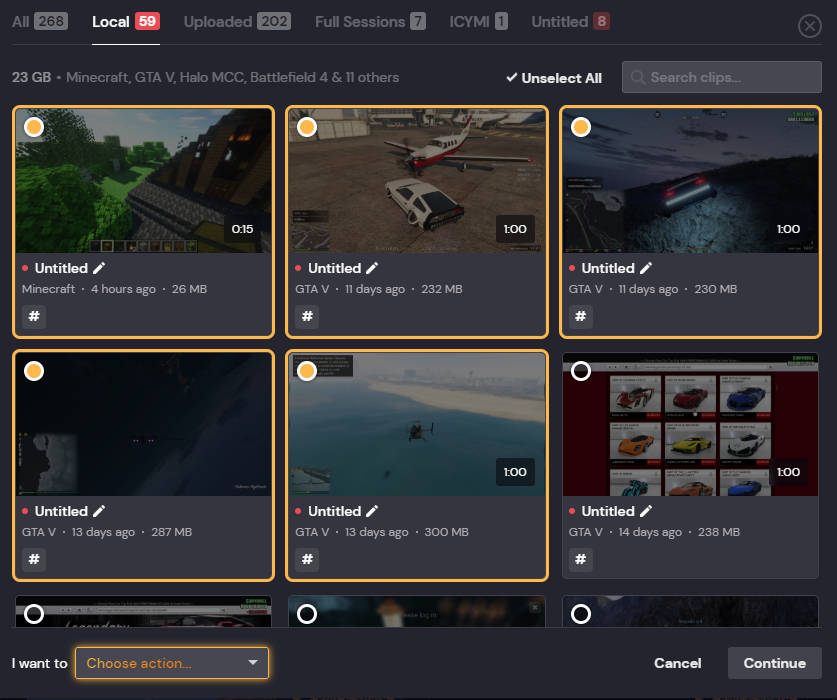Screen dimensions: 837x700
Task: Add hashtag to the GTA V 287 MB clip
Action: (x=34, y=559)
